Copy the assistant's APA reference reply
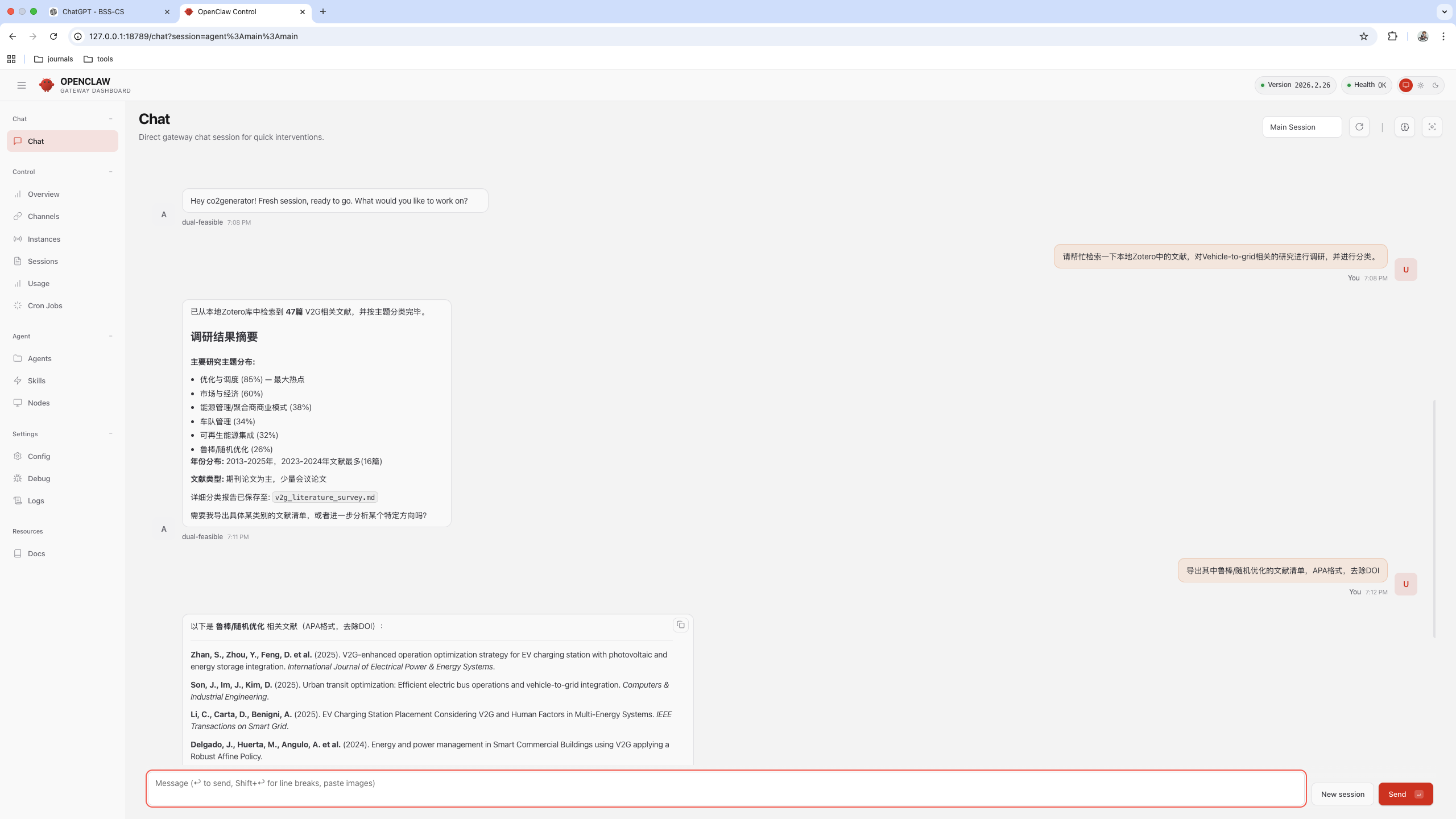1456x819 pixels. click(680, 625)
